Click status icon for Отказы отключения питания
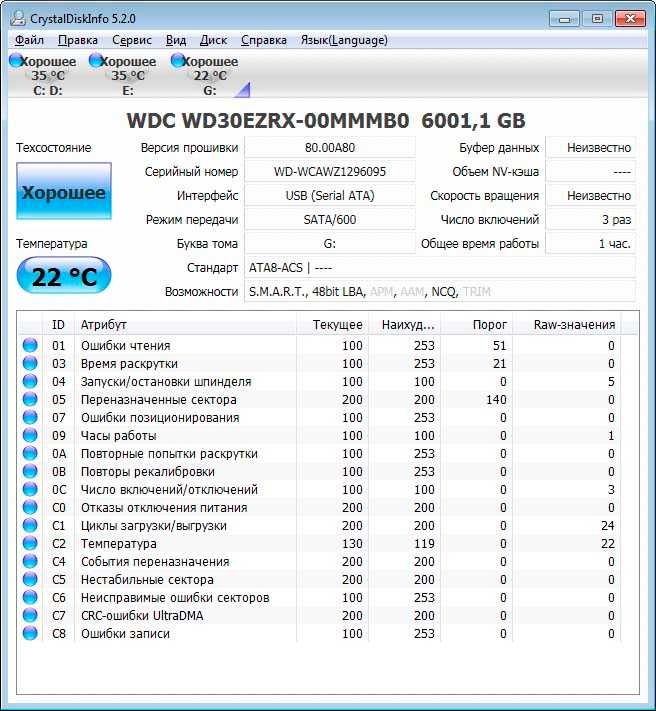656x711 pixels. tap(30, 507)
